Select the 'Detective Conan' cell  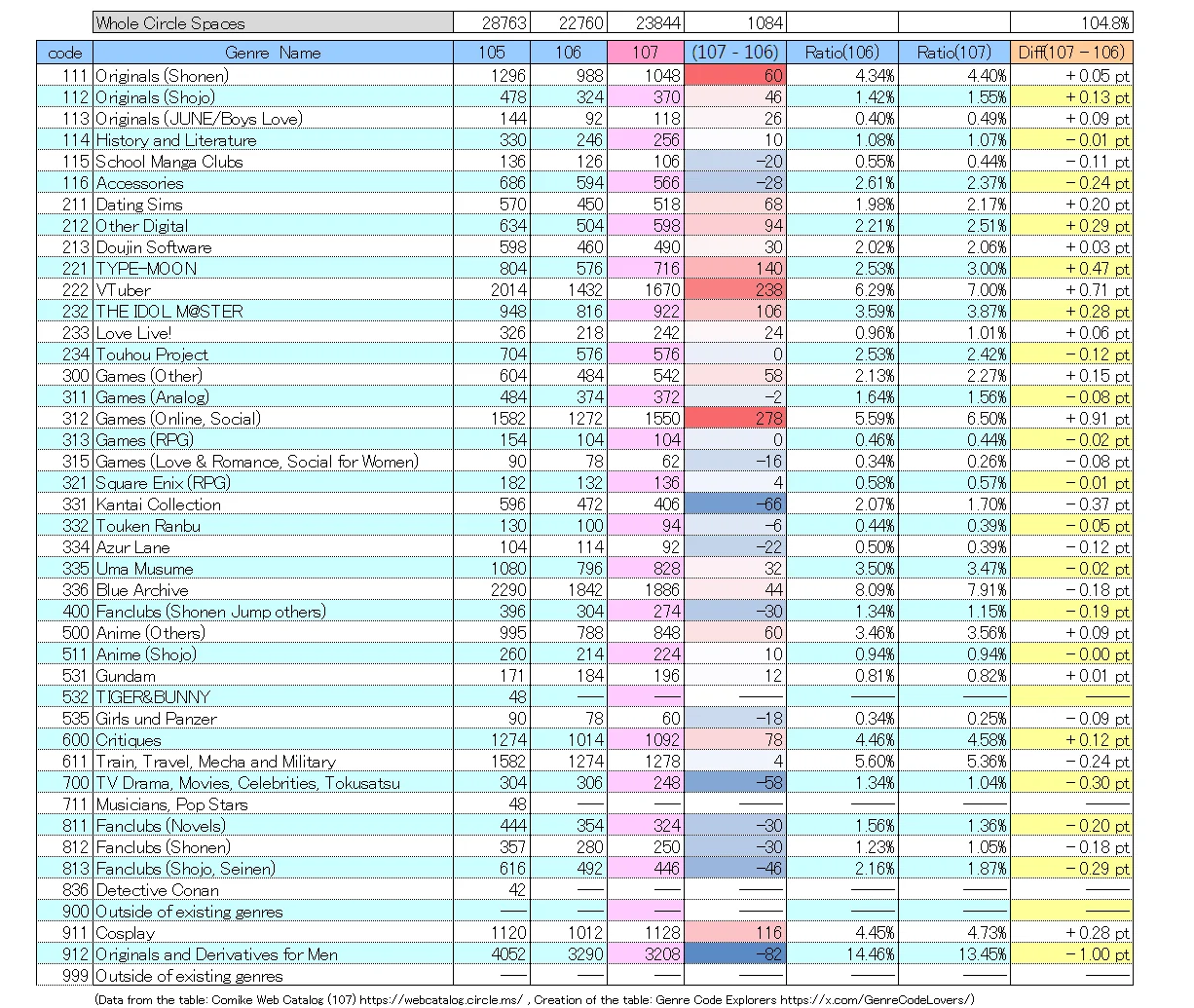(x=273, y=890)
